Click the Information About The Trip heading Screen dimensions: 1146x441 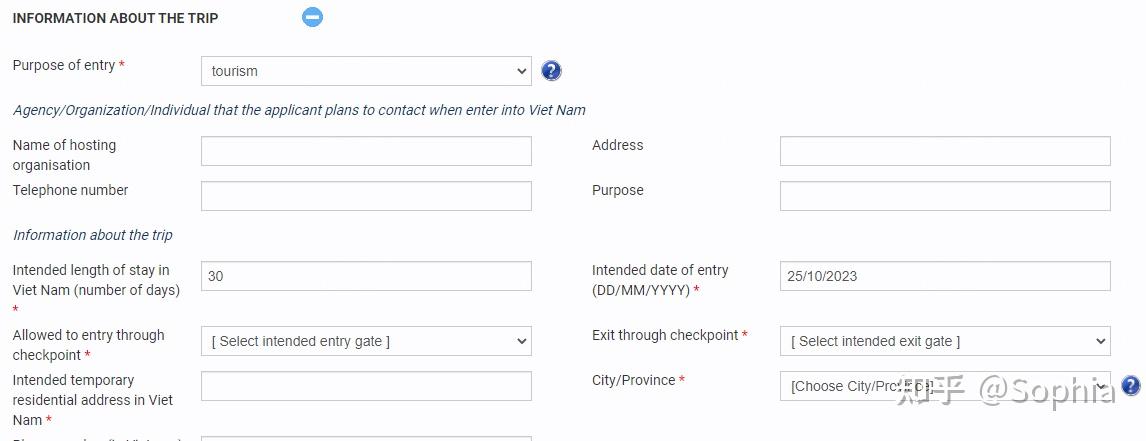coord(115,19)
